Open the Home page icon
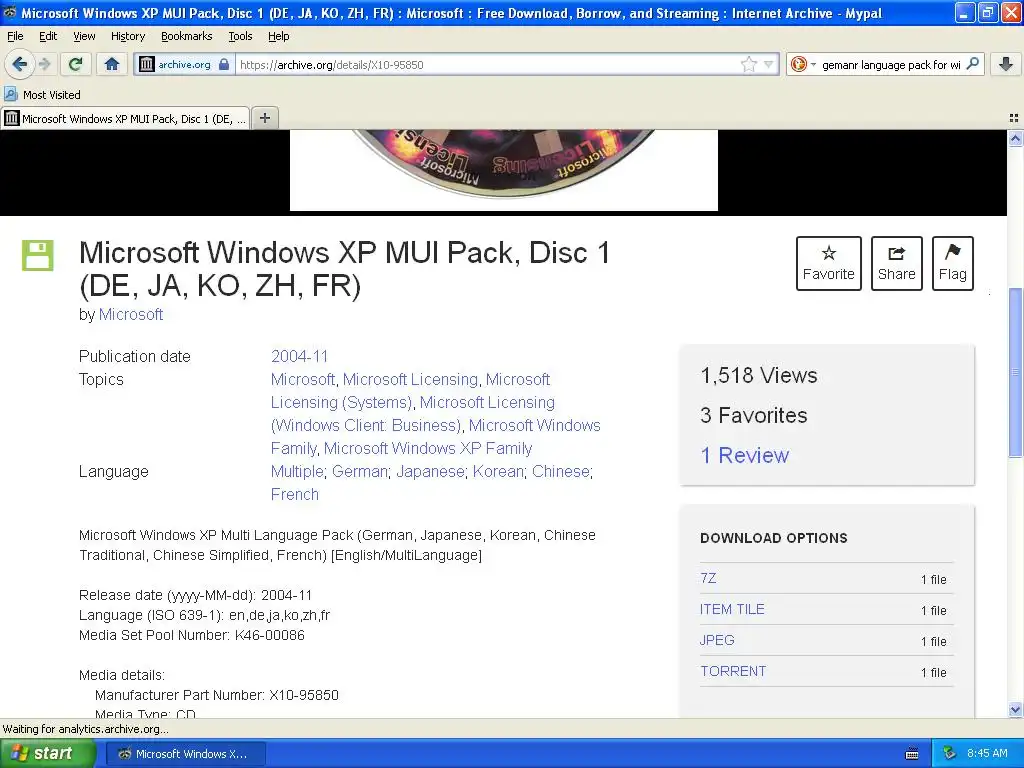The height and width of the screenshot is (768, 1024). [x=112, y=64]
